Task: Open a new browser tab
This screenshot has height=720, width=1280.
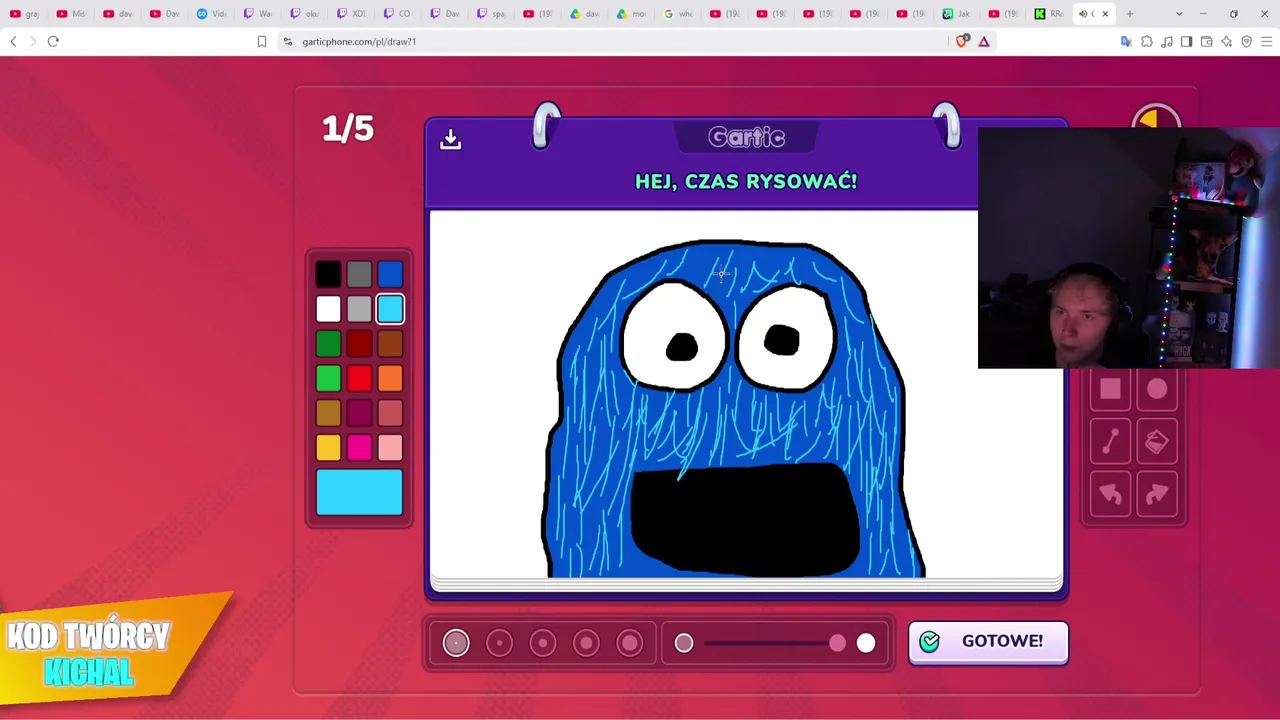Action: point(1130,14)
